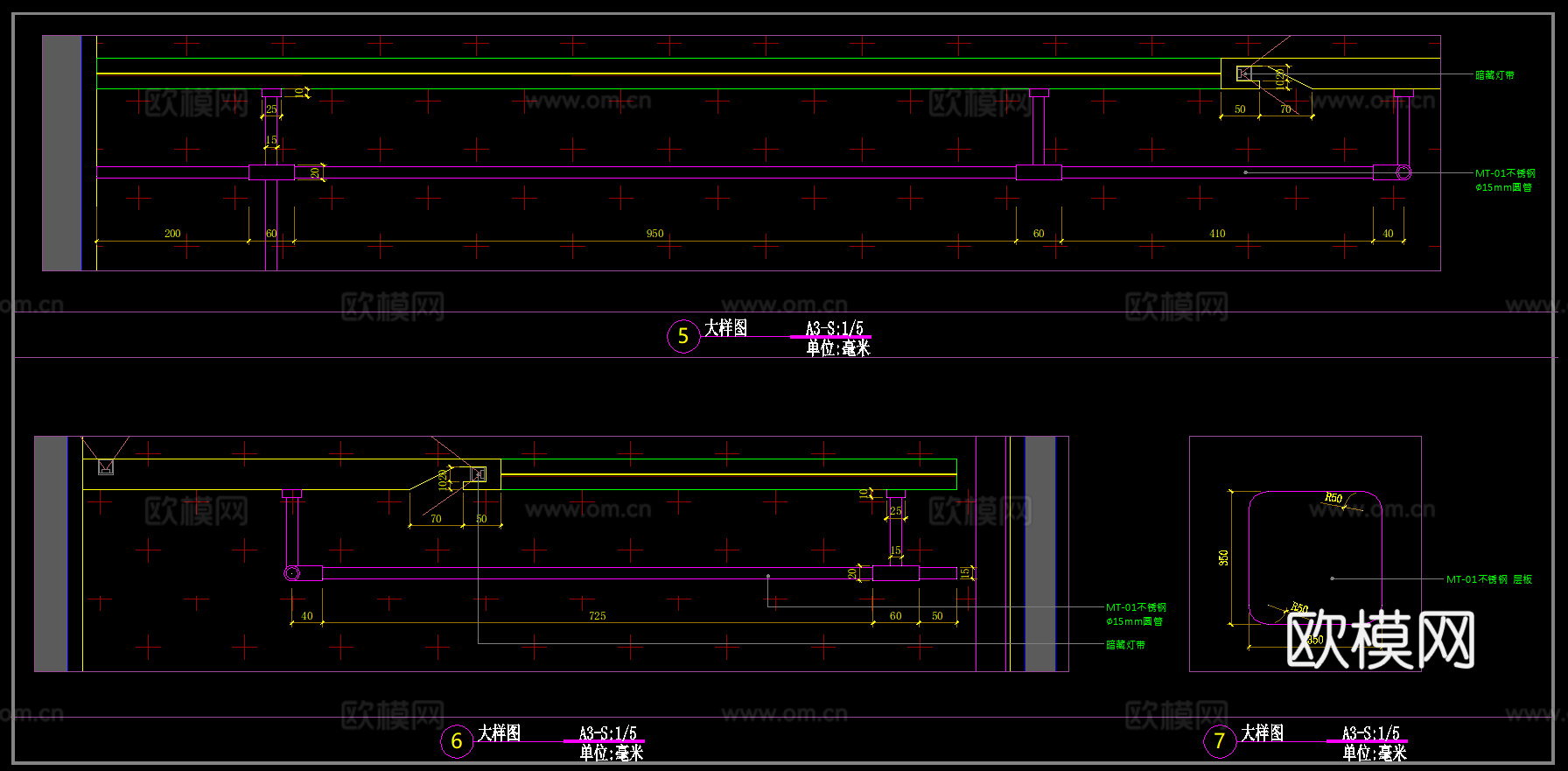Viewport: 1568px width, 771px height.
Task: Click the "暗藏灯带" label in detail 6
Action: 1126,645
